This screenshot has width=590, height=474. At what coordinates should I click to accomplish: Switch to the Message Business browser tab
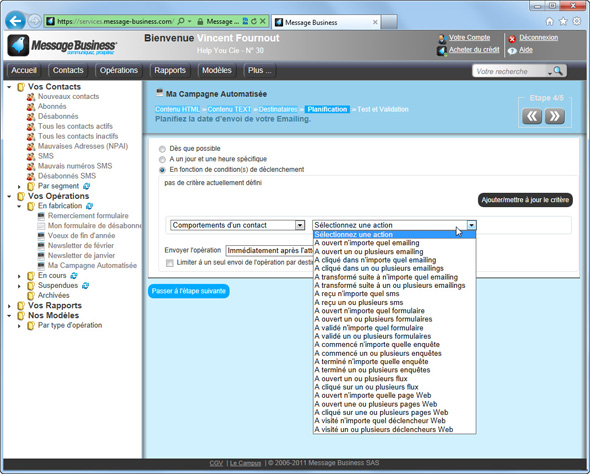[326, 23]
